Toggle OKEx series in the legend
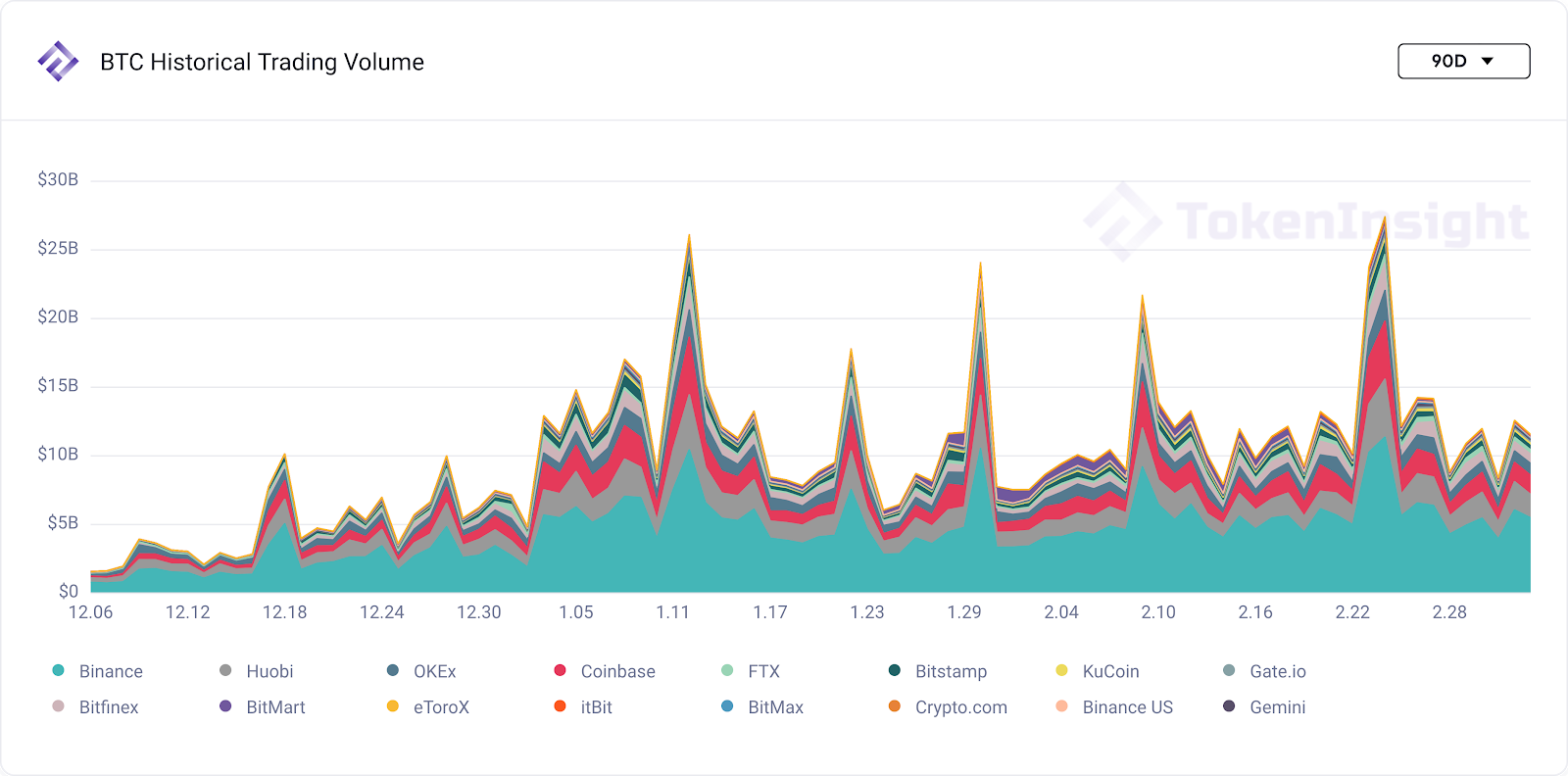 pyautogui.click(x=421, y=671)
